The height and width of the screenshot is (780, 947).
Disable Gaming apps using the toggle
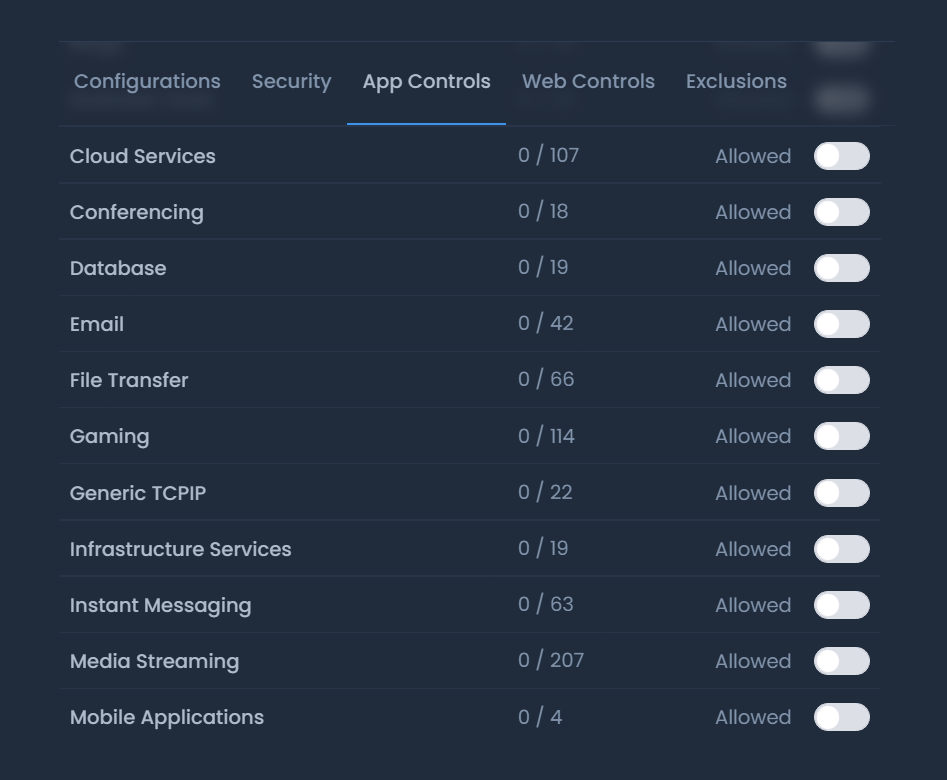(841, 436)
